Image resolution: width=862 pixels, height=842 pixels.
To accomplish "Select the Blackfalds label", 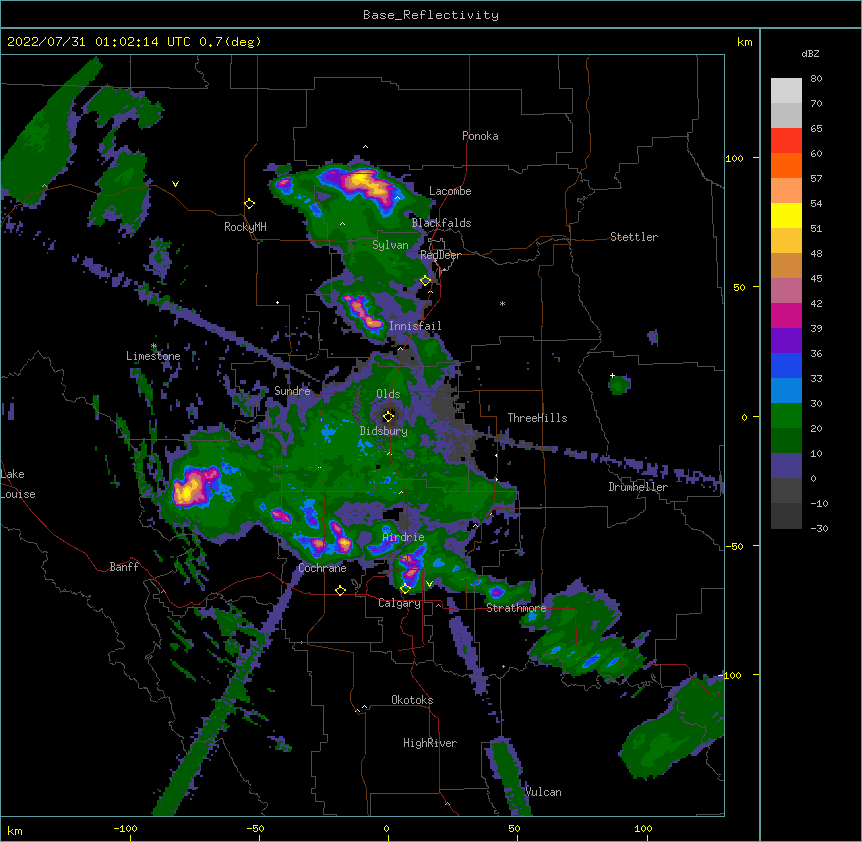I will point(441,223).
